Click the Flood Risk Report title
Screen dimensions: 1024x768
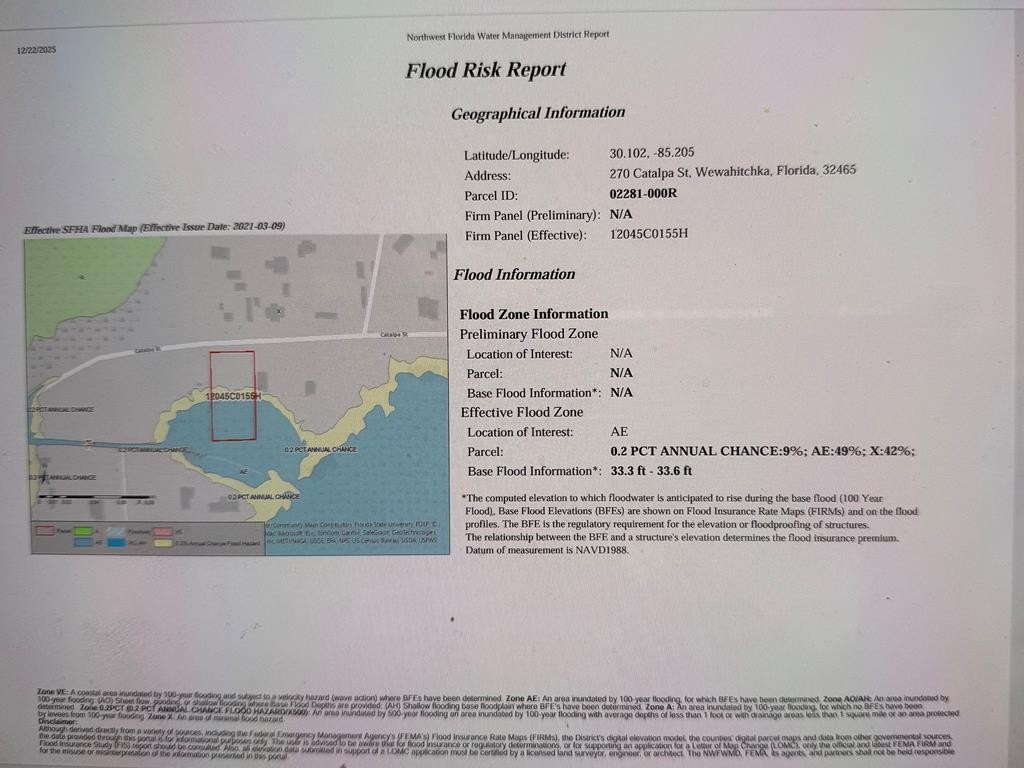pos(485,70)
